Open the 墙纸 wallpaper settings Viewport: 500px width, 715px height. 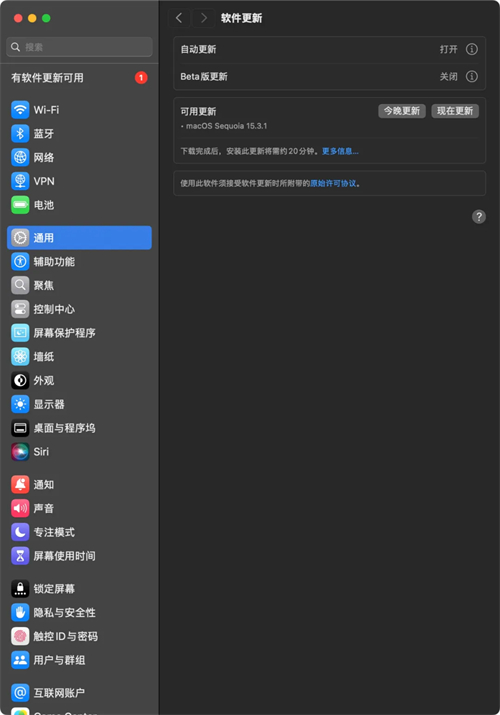[79, 357]
